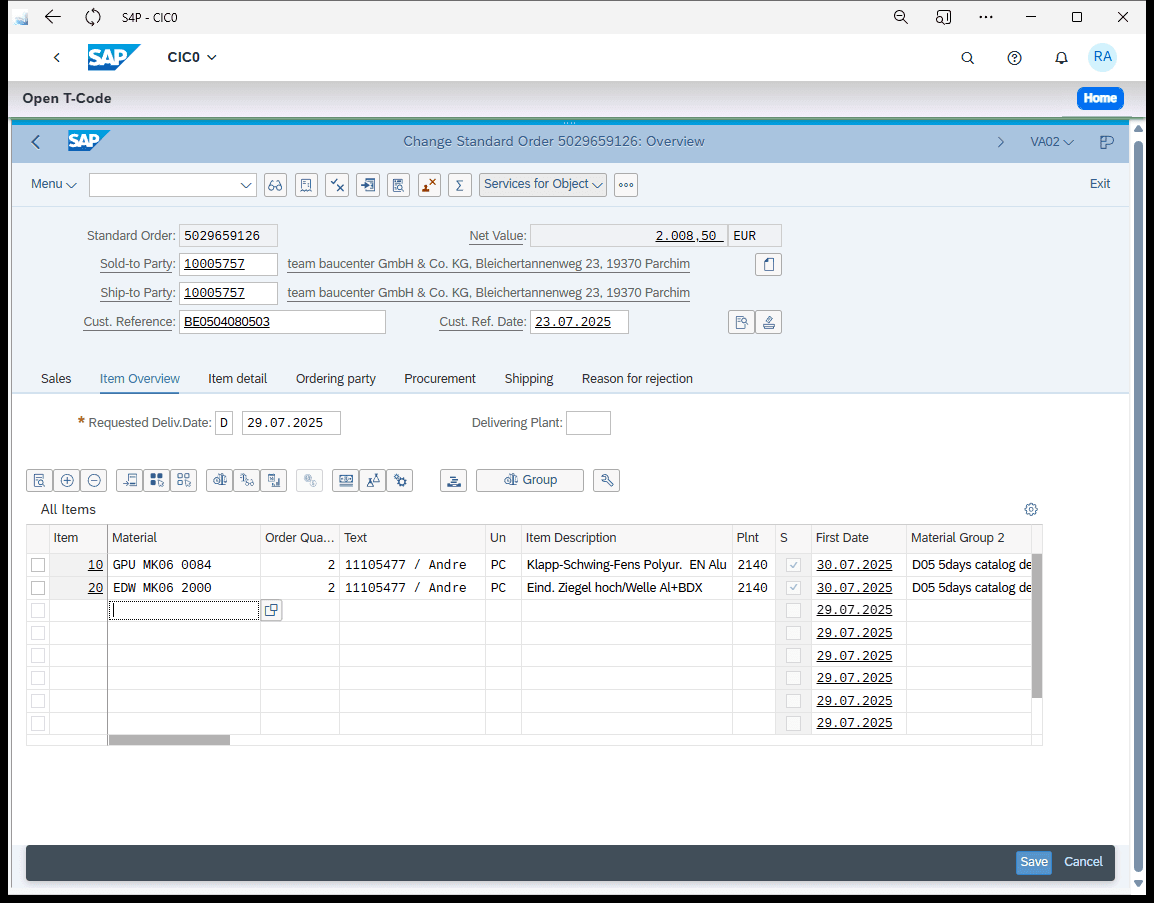Open the Item detail tab
This screenshot has height=903, width=1154.
click(238, 379)
